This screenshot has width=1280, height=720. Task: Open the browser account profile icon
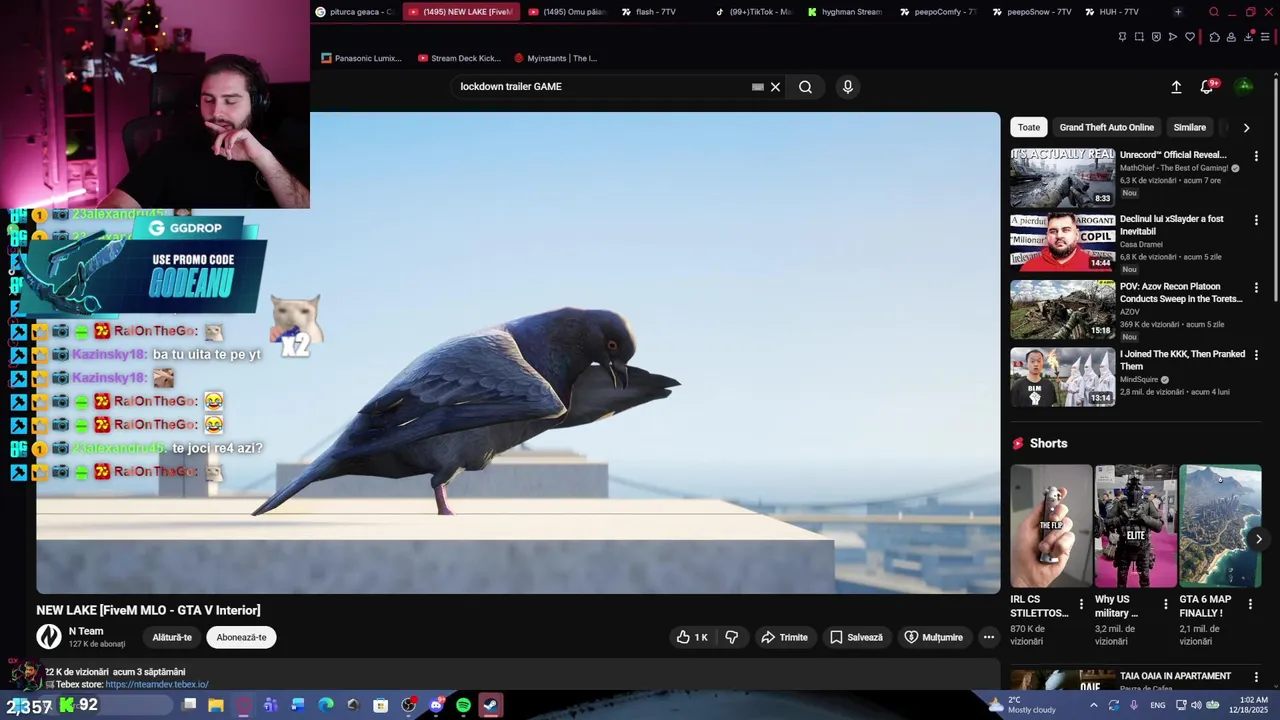click(1231, 37)
